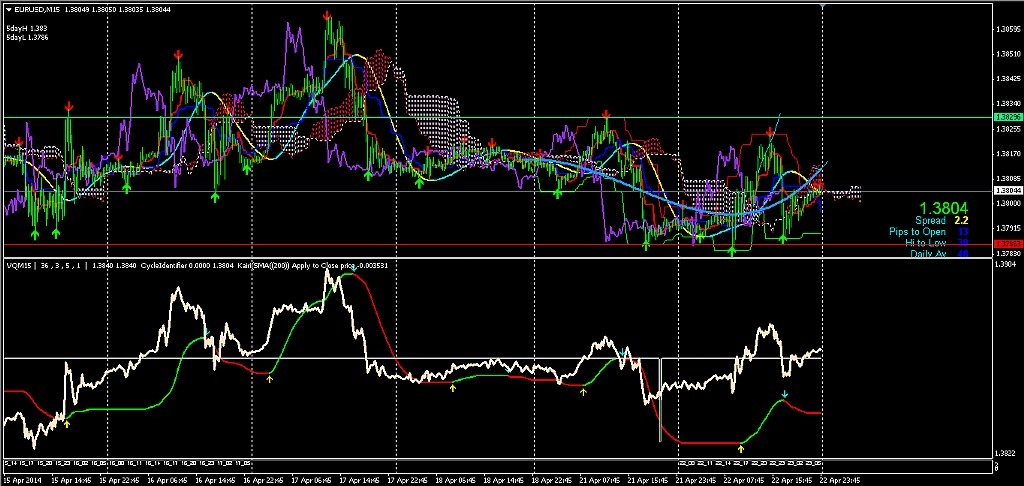Click the 15 Apr 2014 time axis label
The width and height of the screenshot is (1024, 486).
20,479
